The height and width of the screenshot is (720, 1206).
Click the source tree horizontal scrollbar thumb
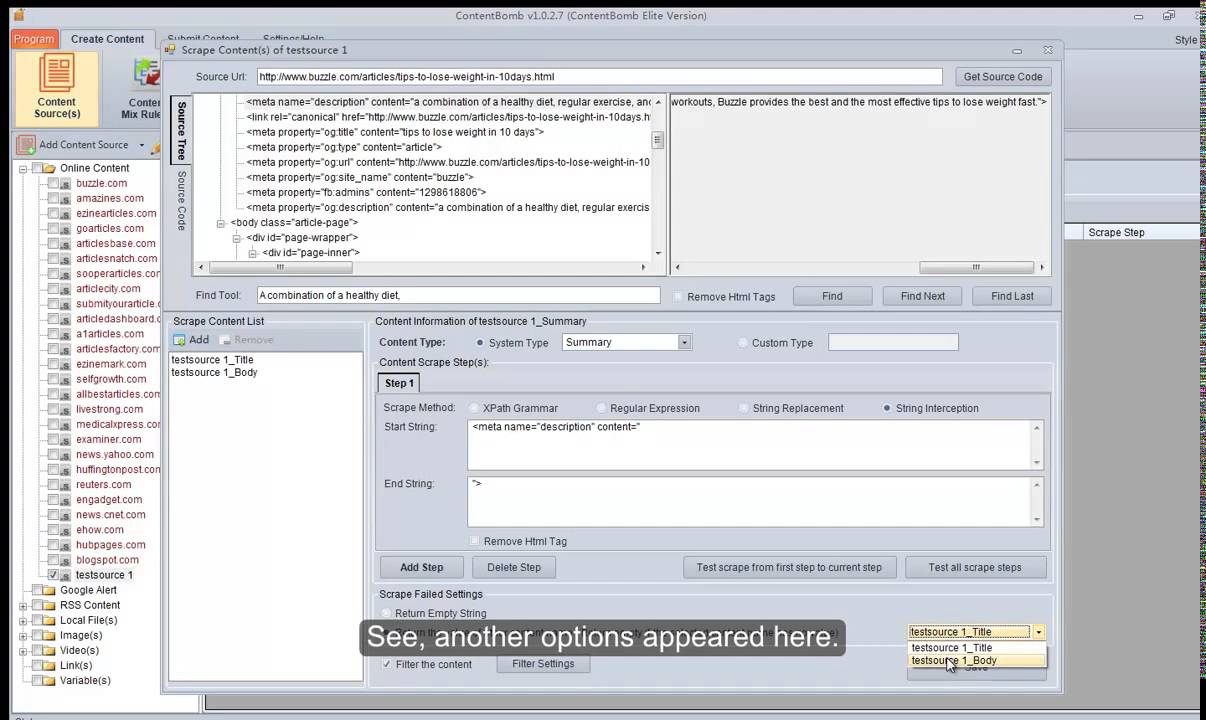coord(280,267)
